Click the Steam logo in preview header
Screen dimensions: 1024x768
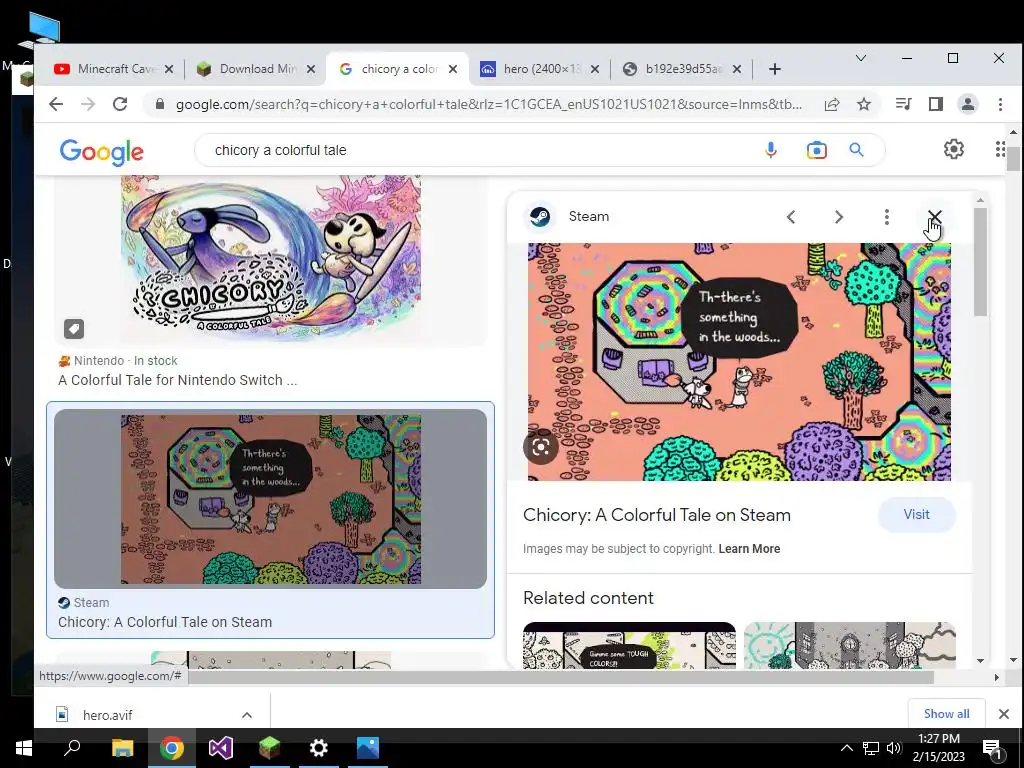click(x=540, y=217)
